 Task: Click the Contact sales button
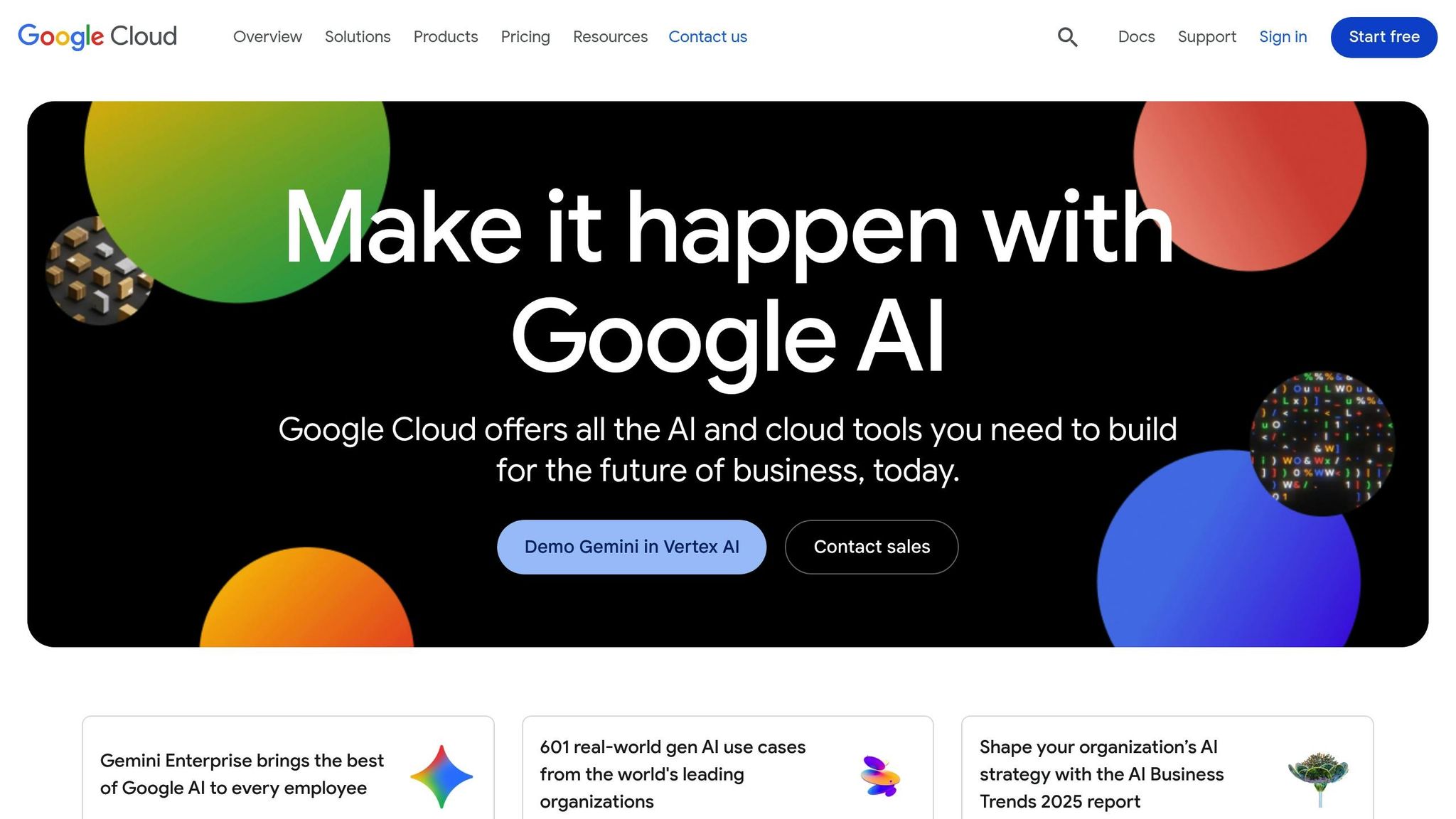point(871,547)
